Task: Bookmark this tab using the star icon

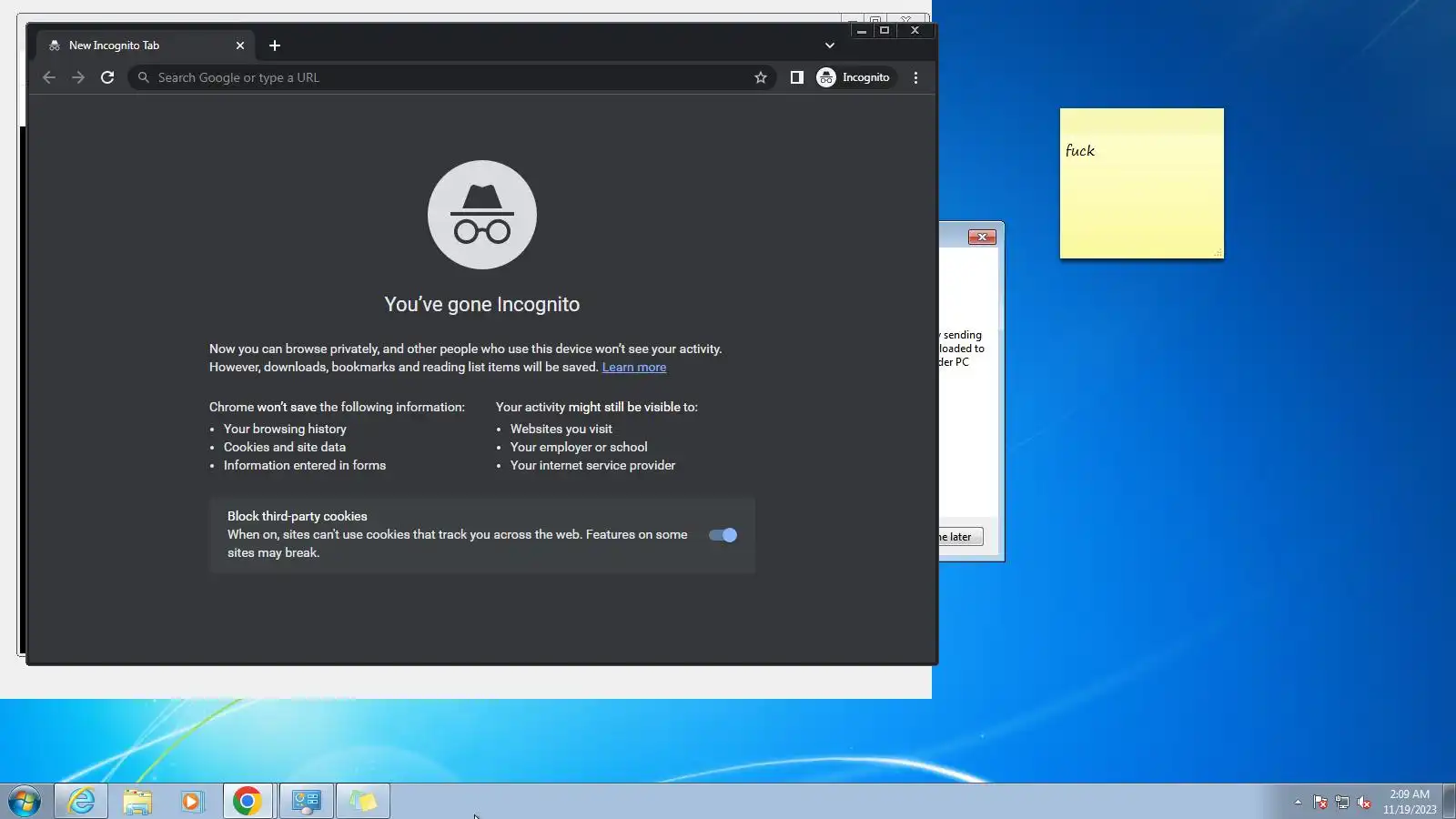Action: click(x=761, y=77)
